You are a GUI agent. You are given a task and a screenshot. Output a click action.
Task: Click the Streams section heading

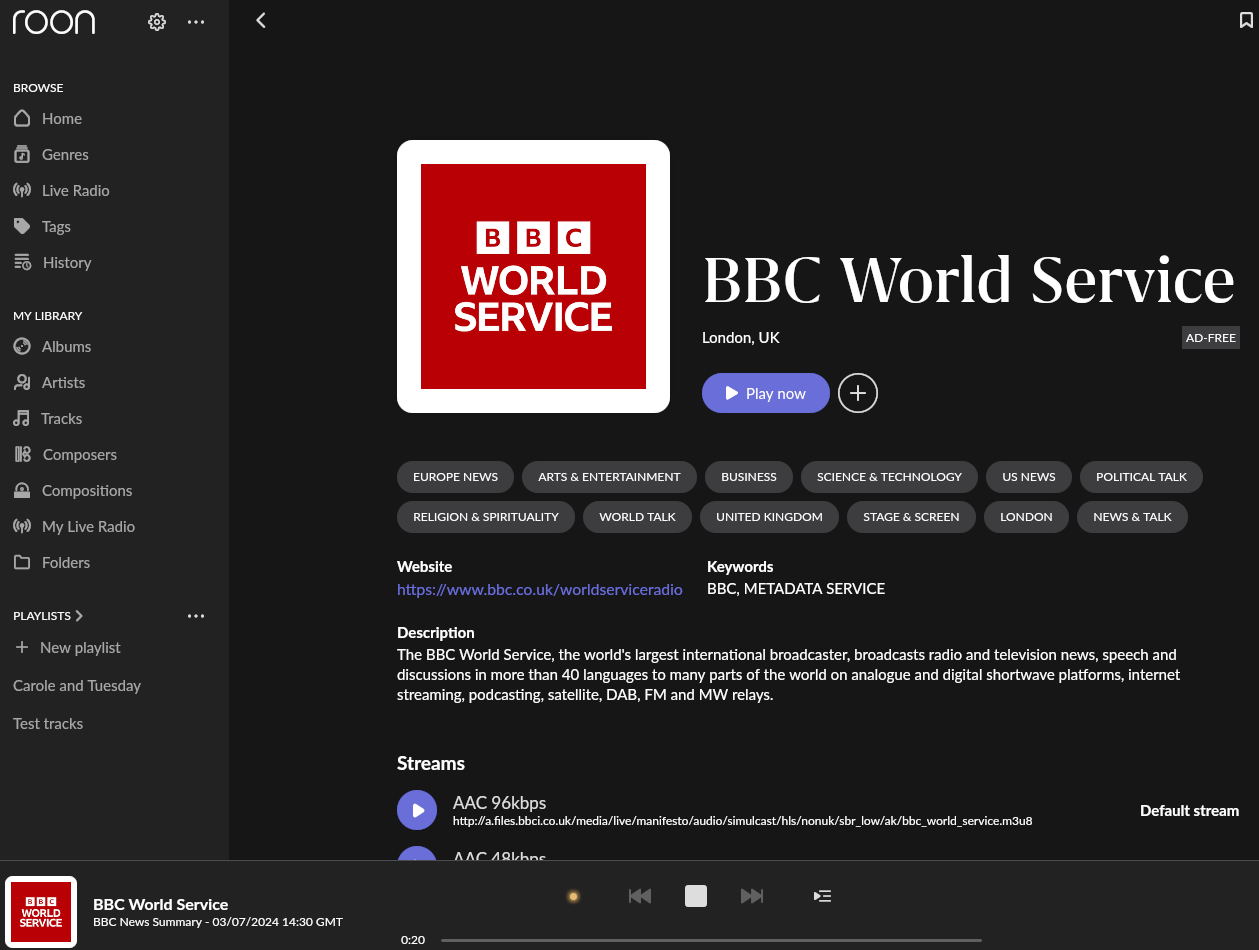coord(431,763)
